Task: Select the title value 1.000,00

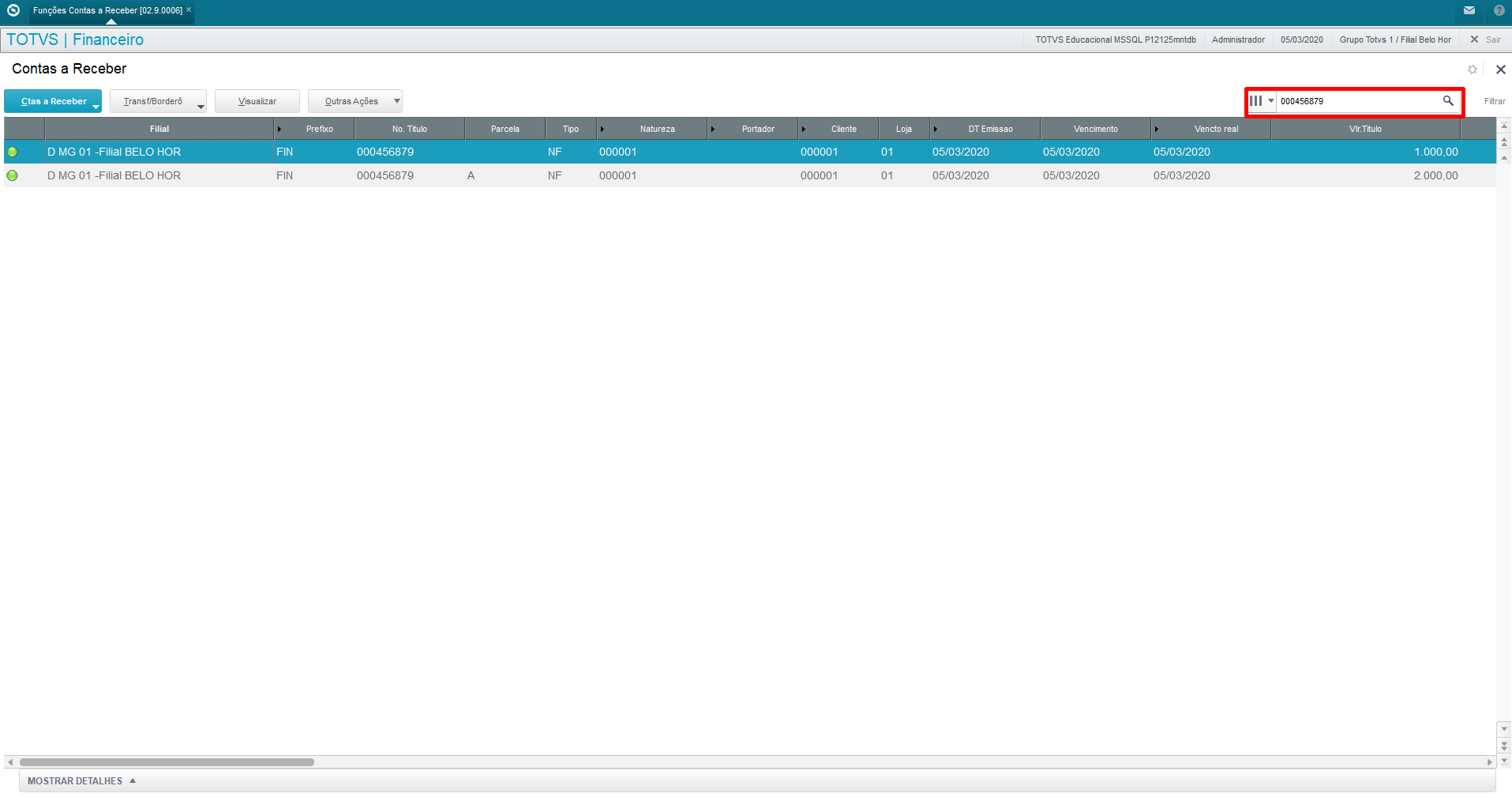Action: [1436, 152]
